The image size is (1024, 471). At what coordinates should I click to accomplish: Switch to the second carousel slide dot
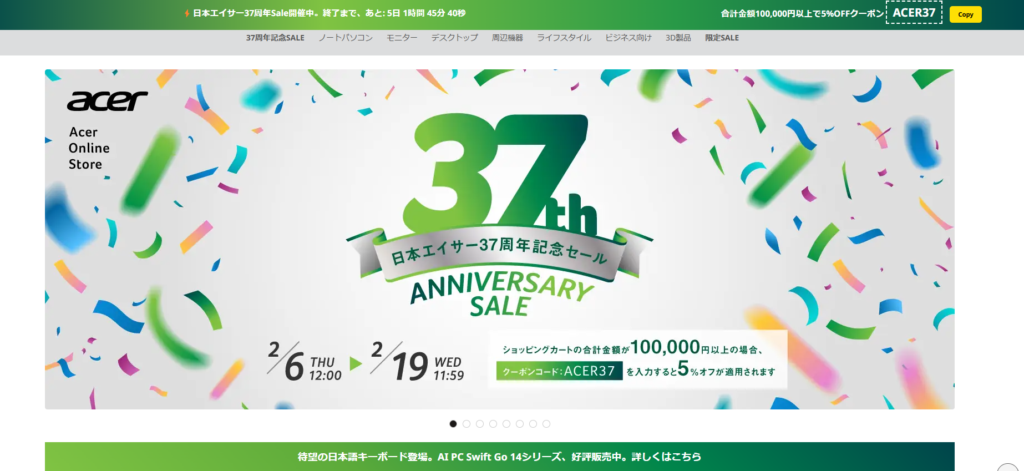tap(466, 424)
